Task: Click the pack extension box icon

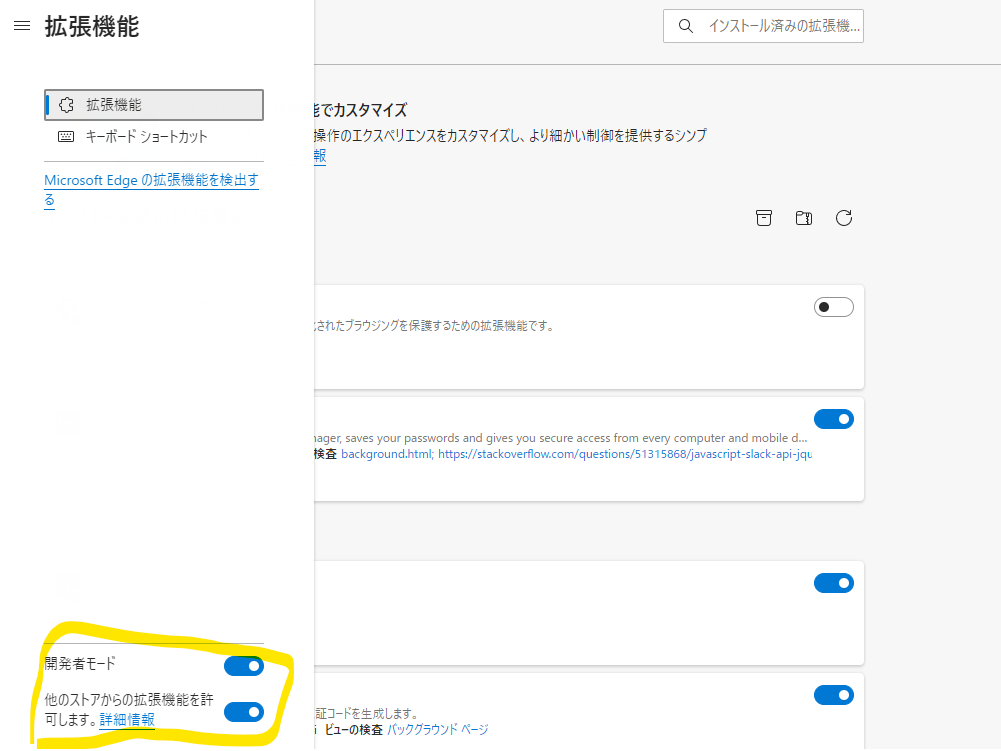Action: click(764, 218)
